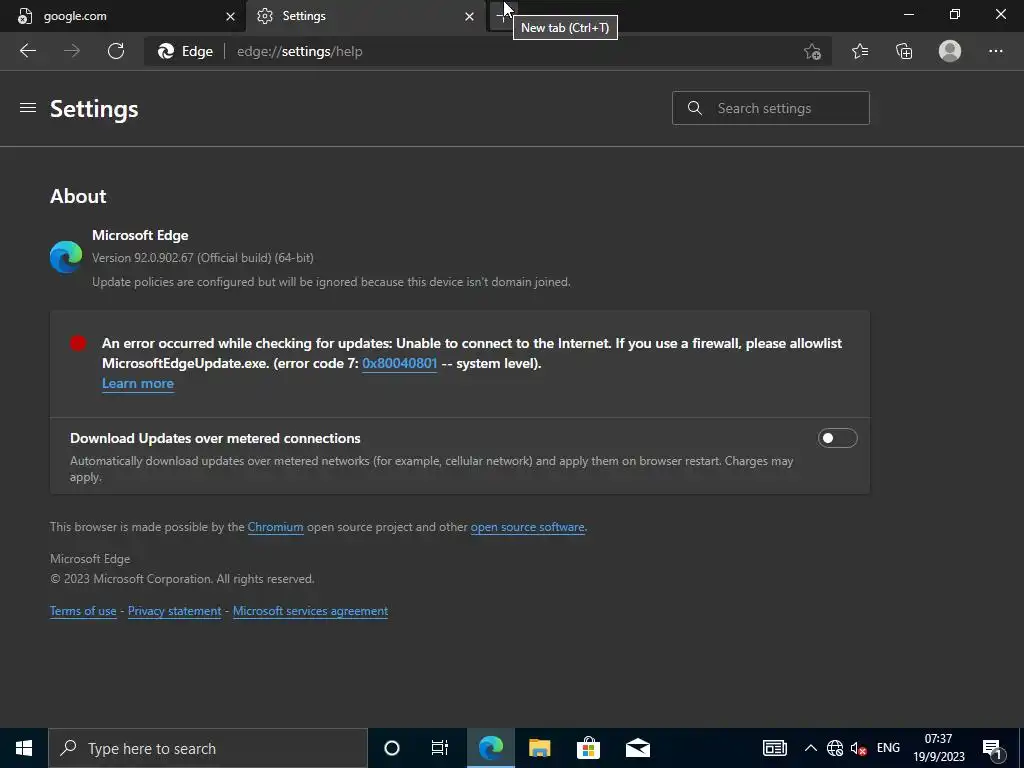Click the address bar showing edge://settings/help
This screenshot has width=1024, height=768.
487,52
